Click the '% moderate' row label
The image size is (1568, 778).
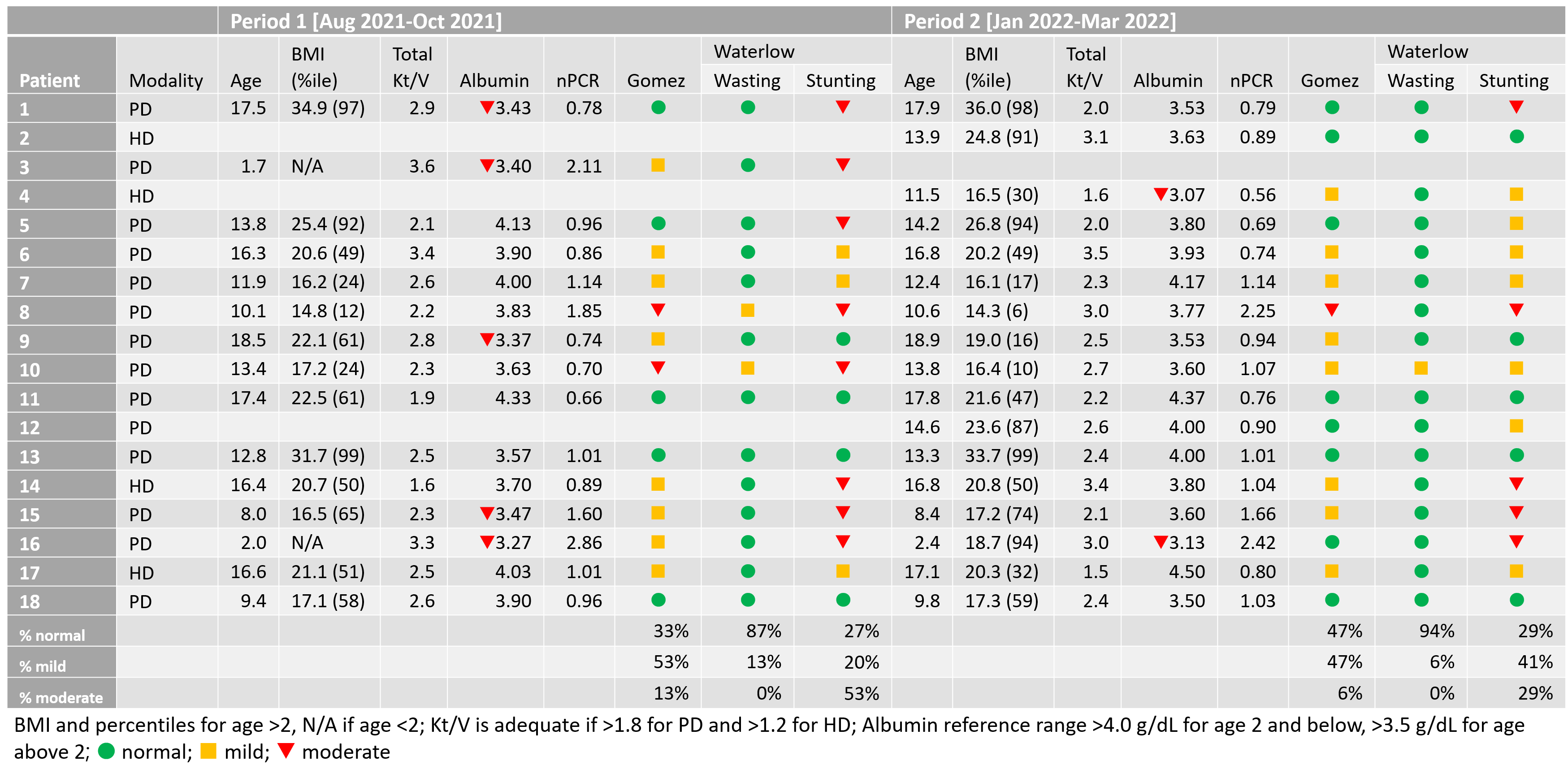click(x=61, y=698)
